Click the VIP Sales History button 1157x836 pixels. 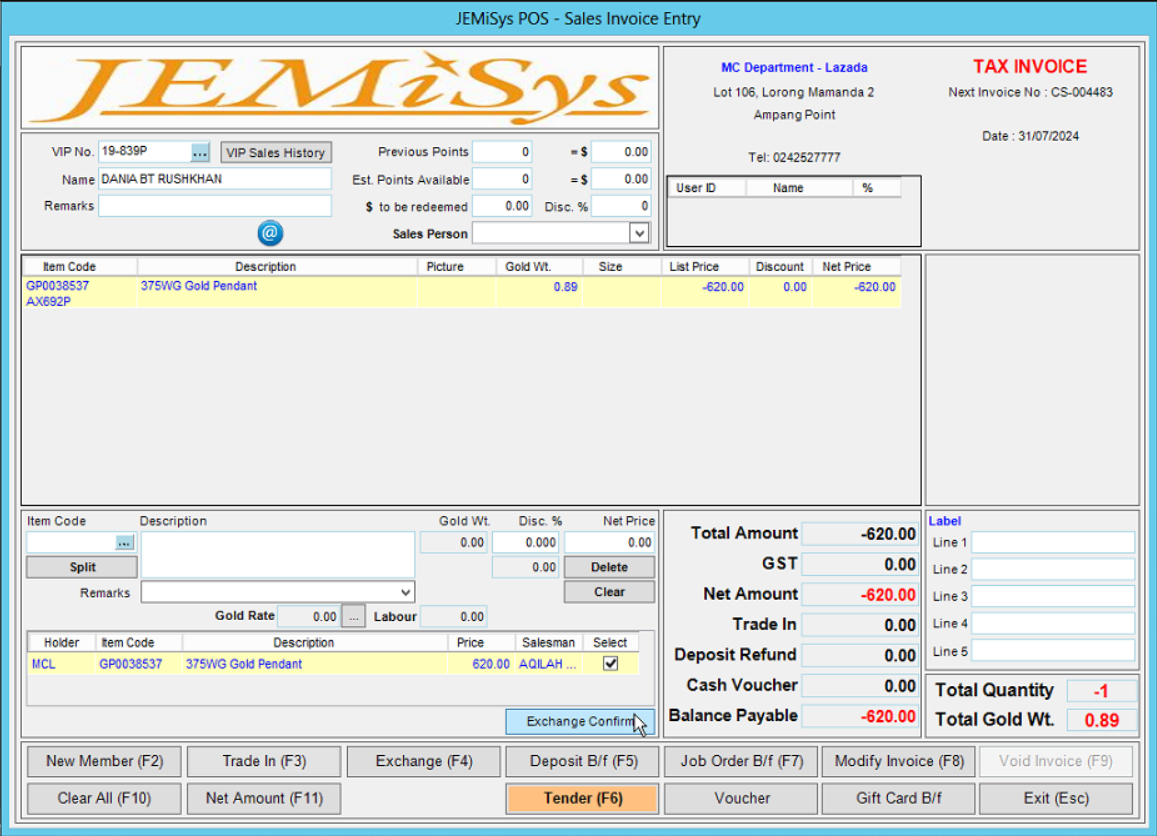coord(274,152)
